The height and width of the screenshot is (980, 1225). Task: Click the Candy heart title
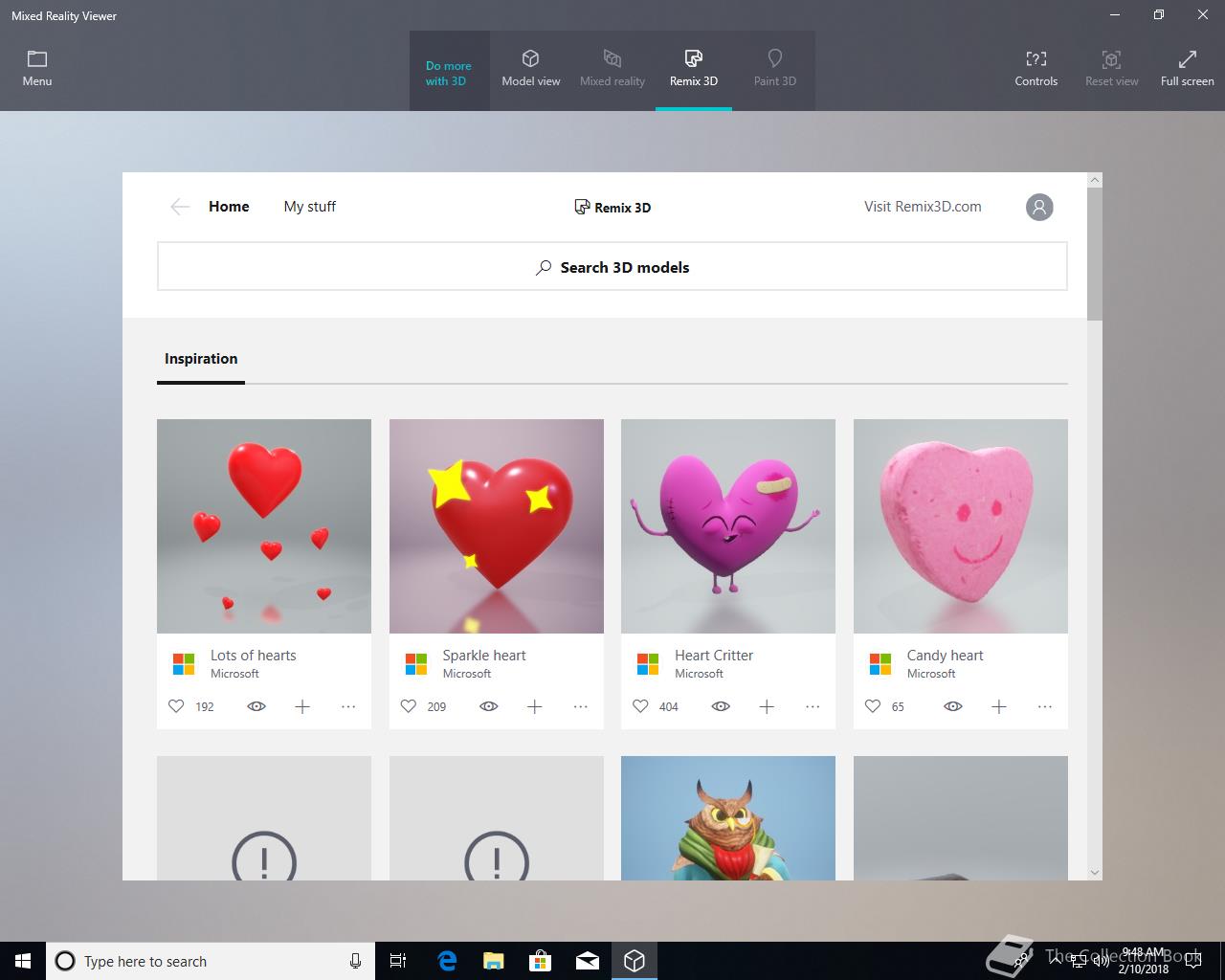(x=946, y=656)
